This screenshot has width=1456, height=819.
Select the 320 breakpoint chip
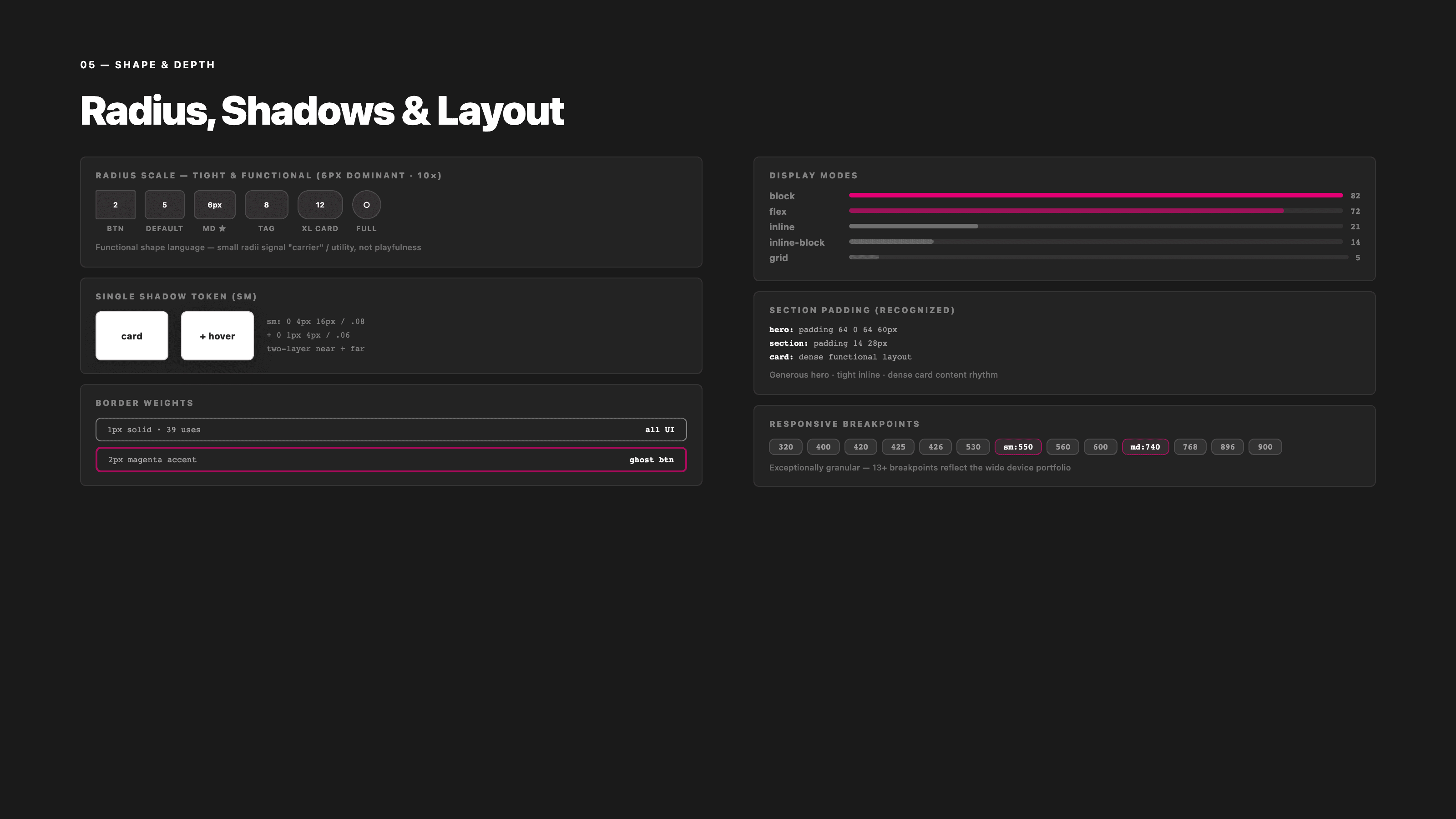(786, 447)
